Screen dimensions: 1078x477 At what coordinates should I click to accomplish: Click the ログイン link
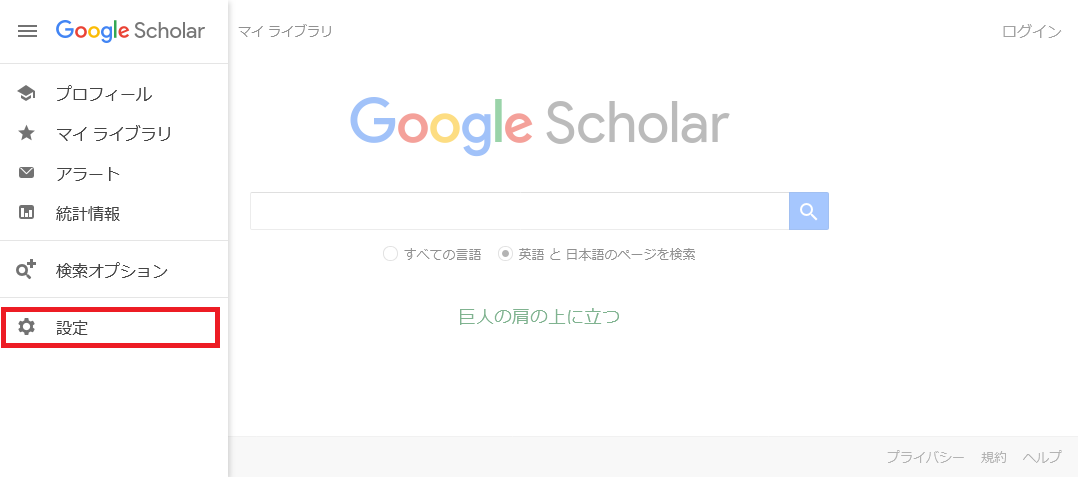coord(1031,32)
